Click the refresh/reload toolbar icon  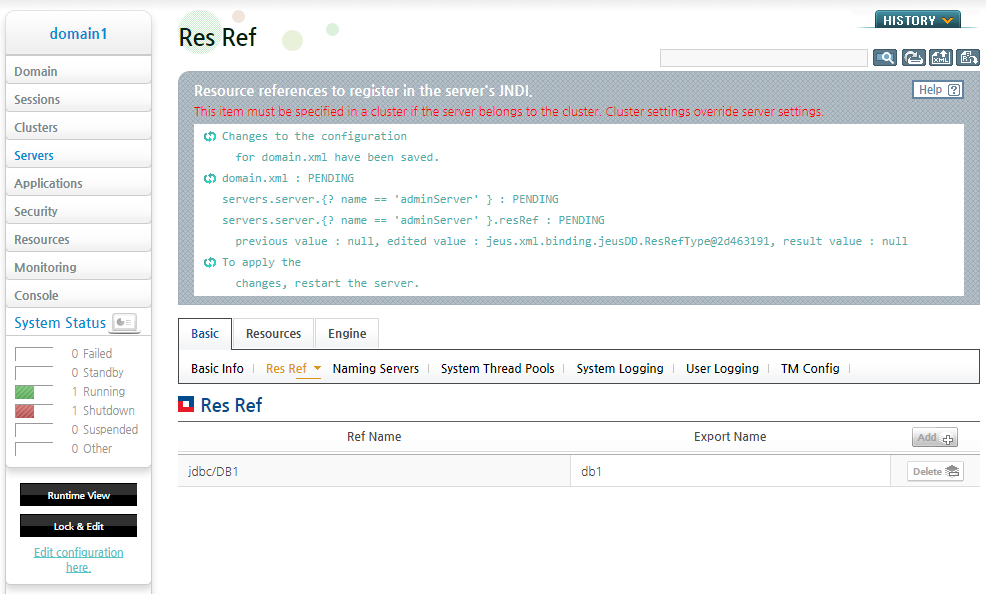pyautogui.click(x=913, y=58)
